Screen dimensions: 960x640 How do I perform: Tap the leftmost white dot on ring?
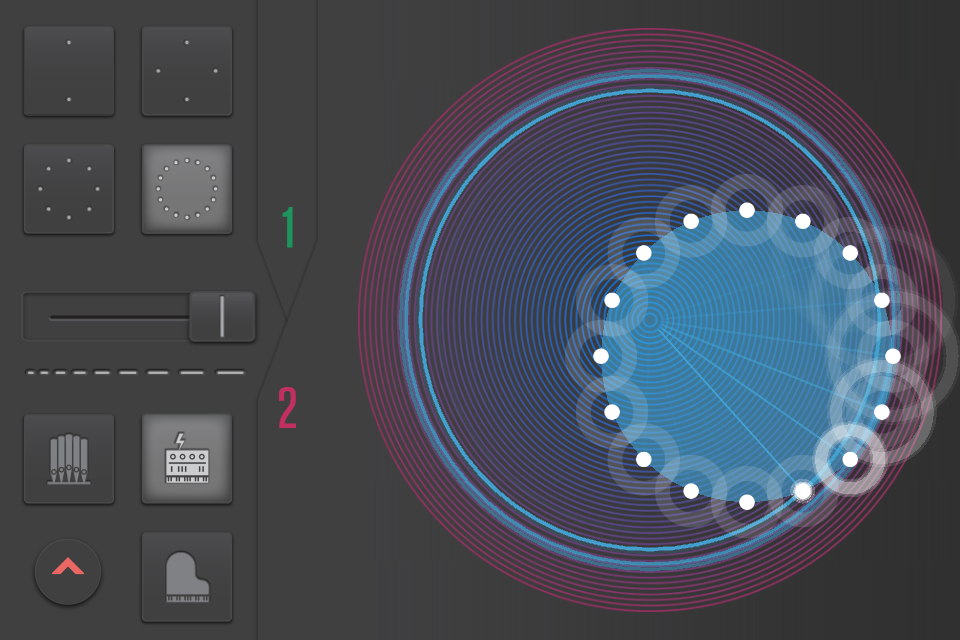pyautogui.click(x=601, y=356)
